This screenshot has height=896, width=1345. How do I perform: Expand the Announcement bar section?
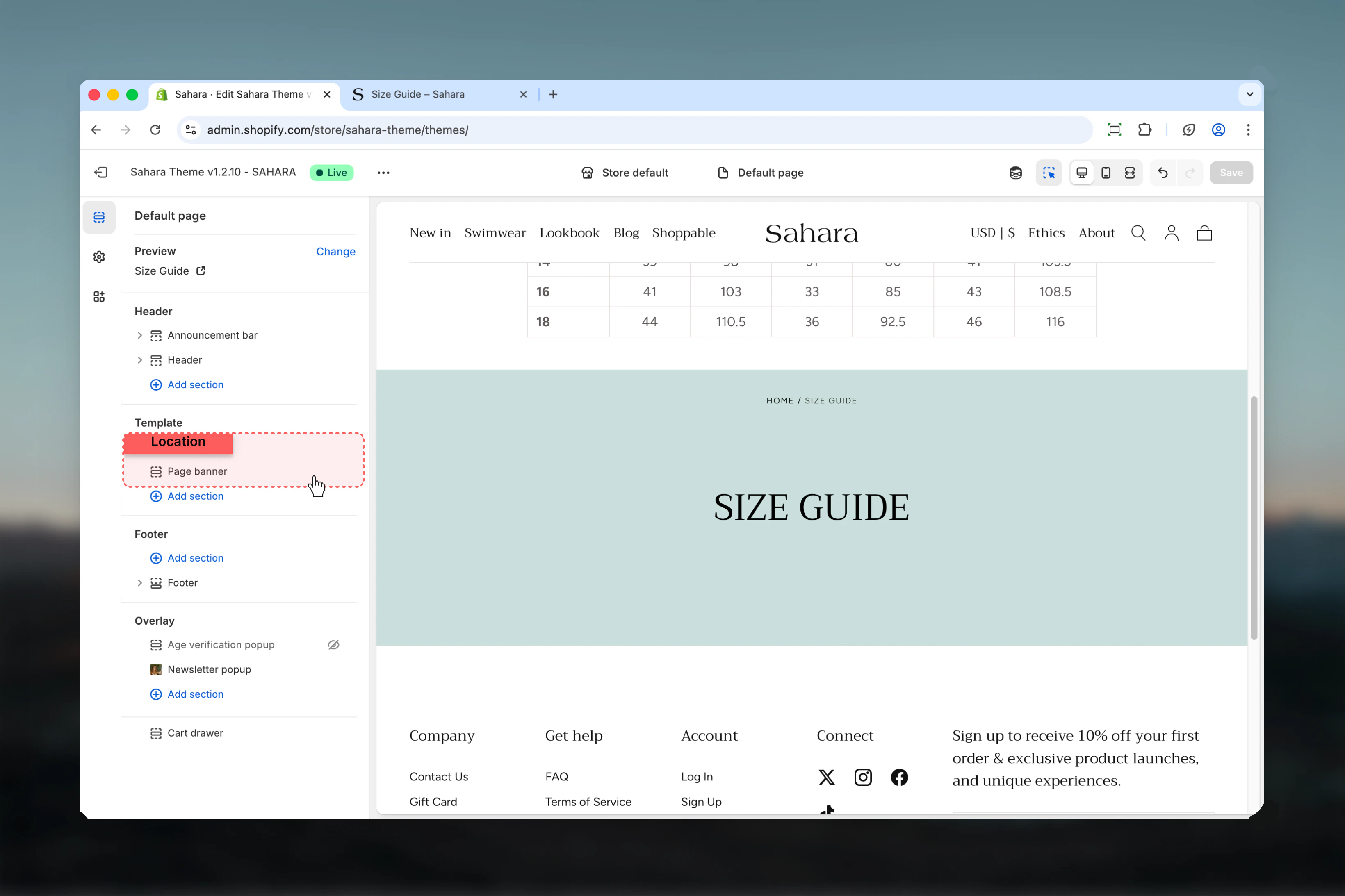139,335
